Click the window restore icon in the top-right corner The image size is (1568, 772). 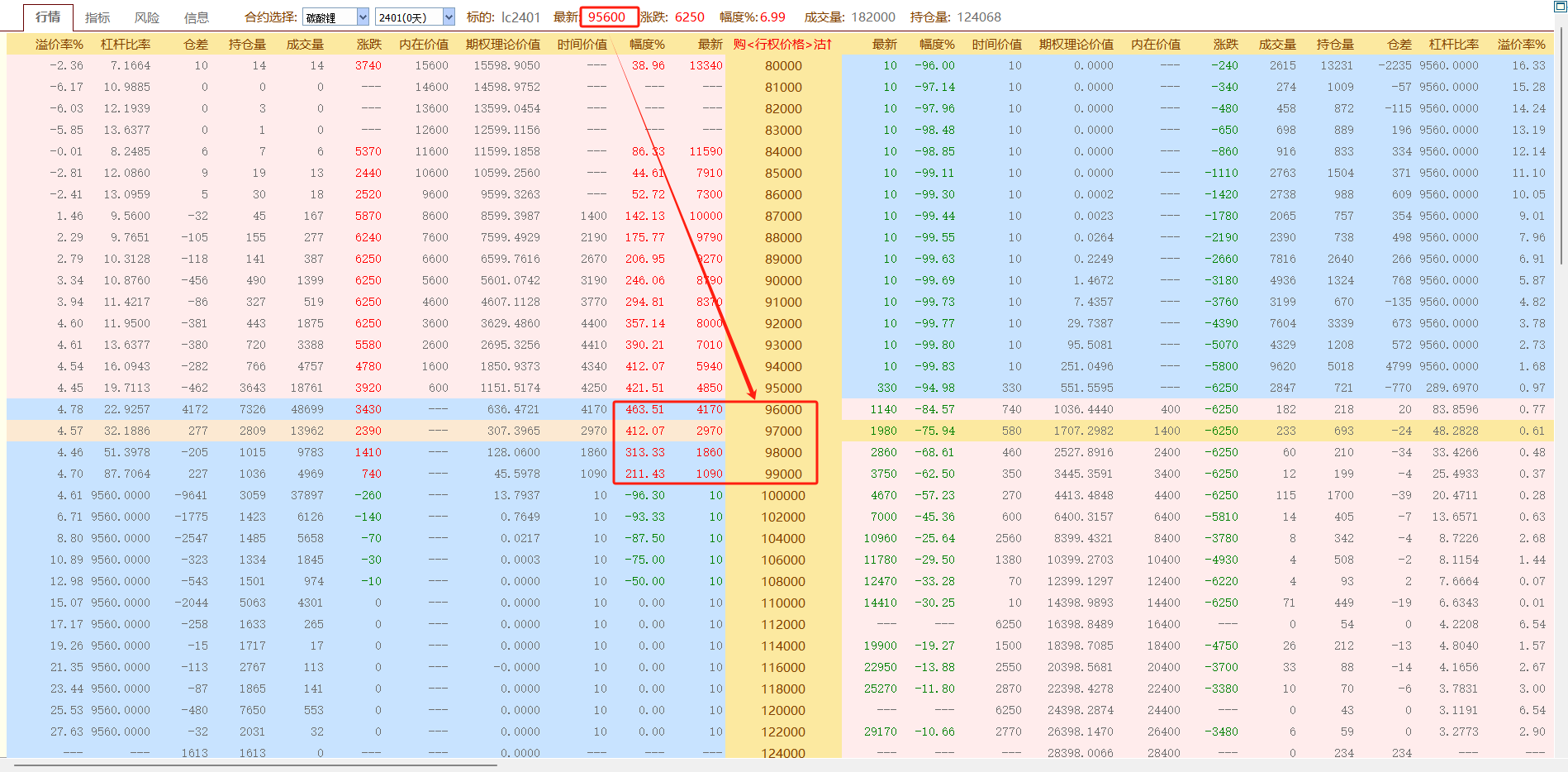pos(1560,6)
